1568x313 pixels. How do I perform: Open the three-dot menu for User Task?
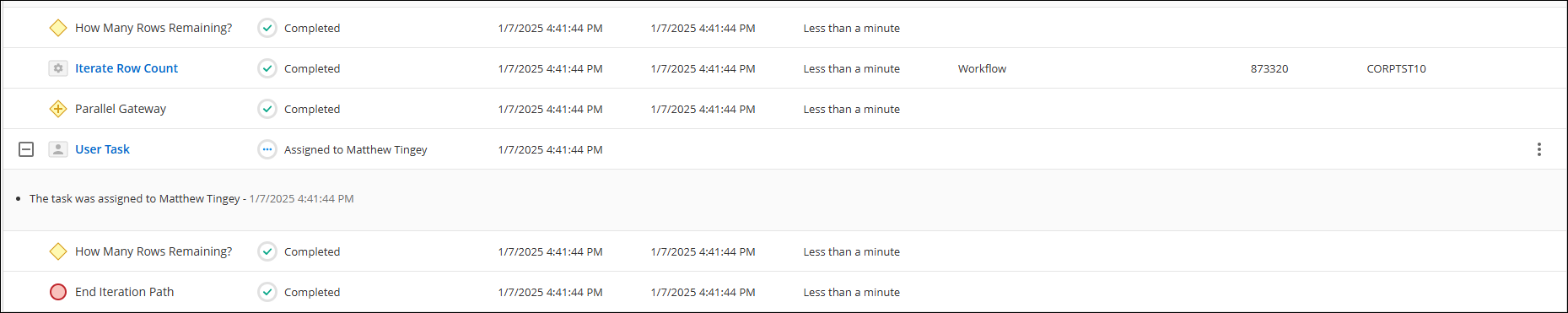[1539, 149]
